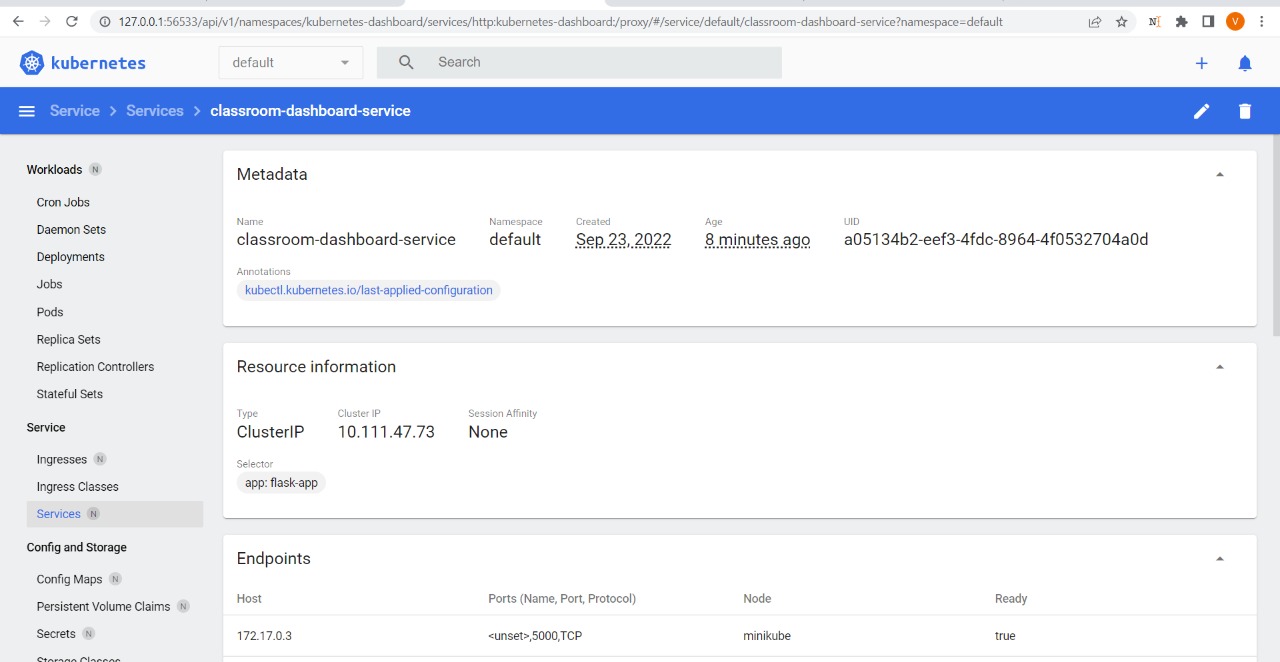
Task: Bookmark the page via the star icon
Action: [1121, 21]
